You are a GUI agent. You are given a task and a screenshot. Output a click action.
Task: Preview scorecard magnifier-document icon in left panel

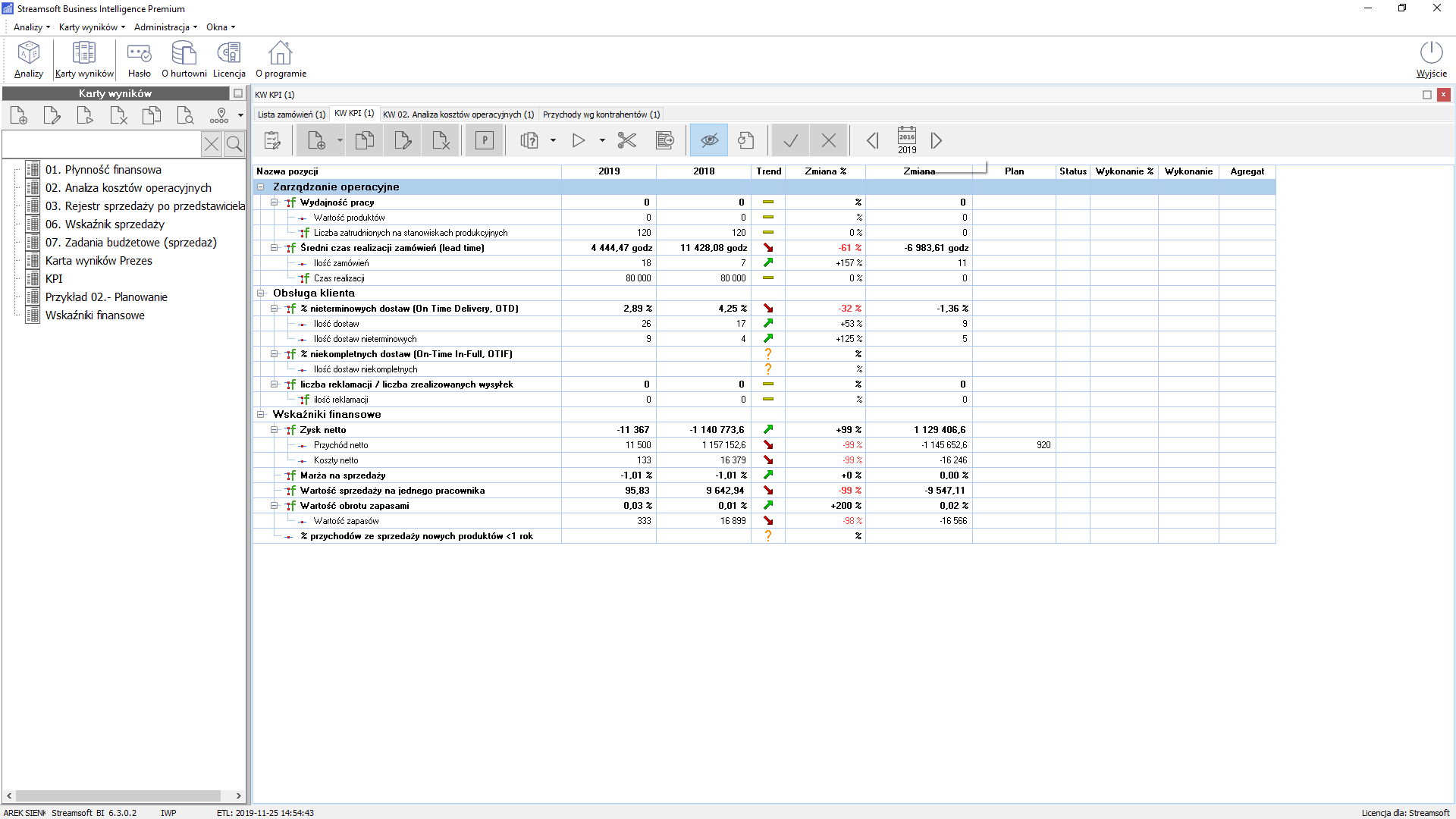(186, 115)
